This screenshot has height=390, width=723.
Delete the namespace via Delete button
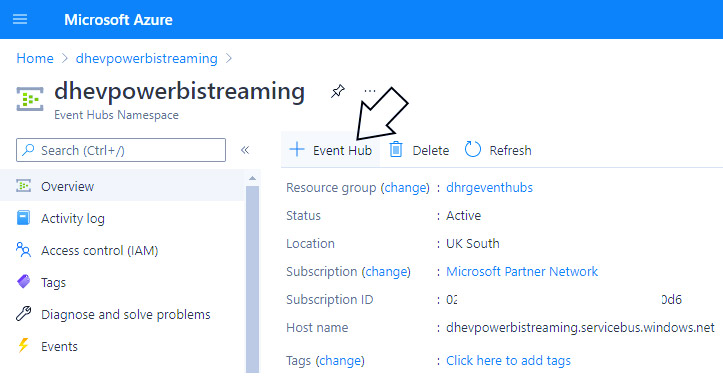pyautogui.click(x=419, y=150)
